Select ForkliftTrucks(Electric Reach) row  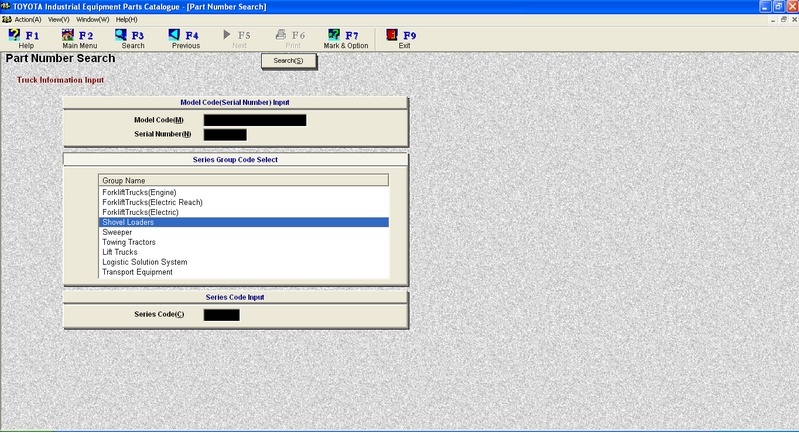tap(243, 202)
